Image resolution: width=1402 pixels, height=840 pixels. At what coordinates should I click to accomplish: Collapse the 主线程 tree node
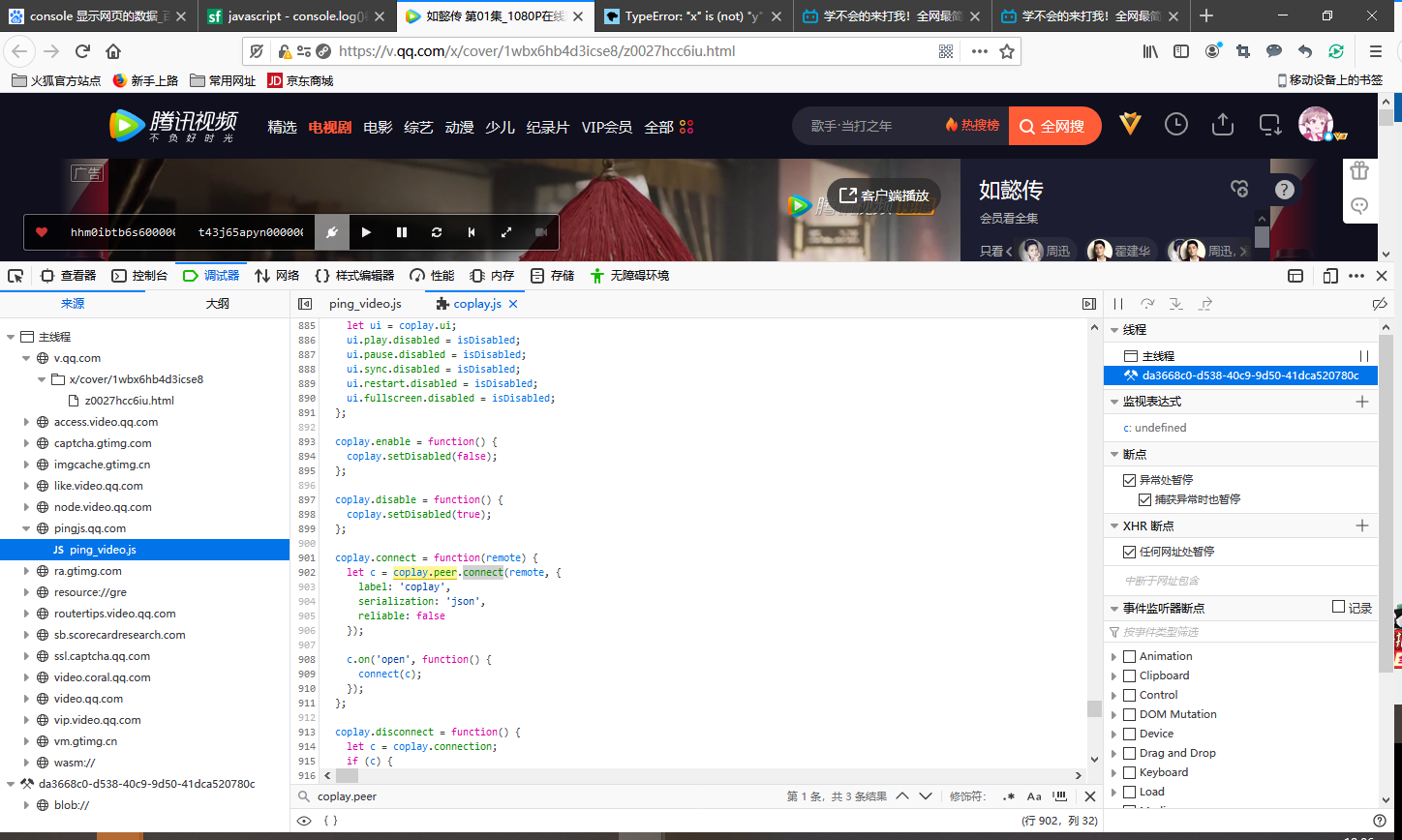click(x=11, y=337)
